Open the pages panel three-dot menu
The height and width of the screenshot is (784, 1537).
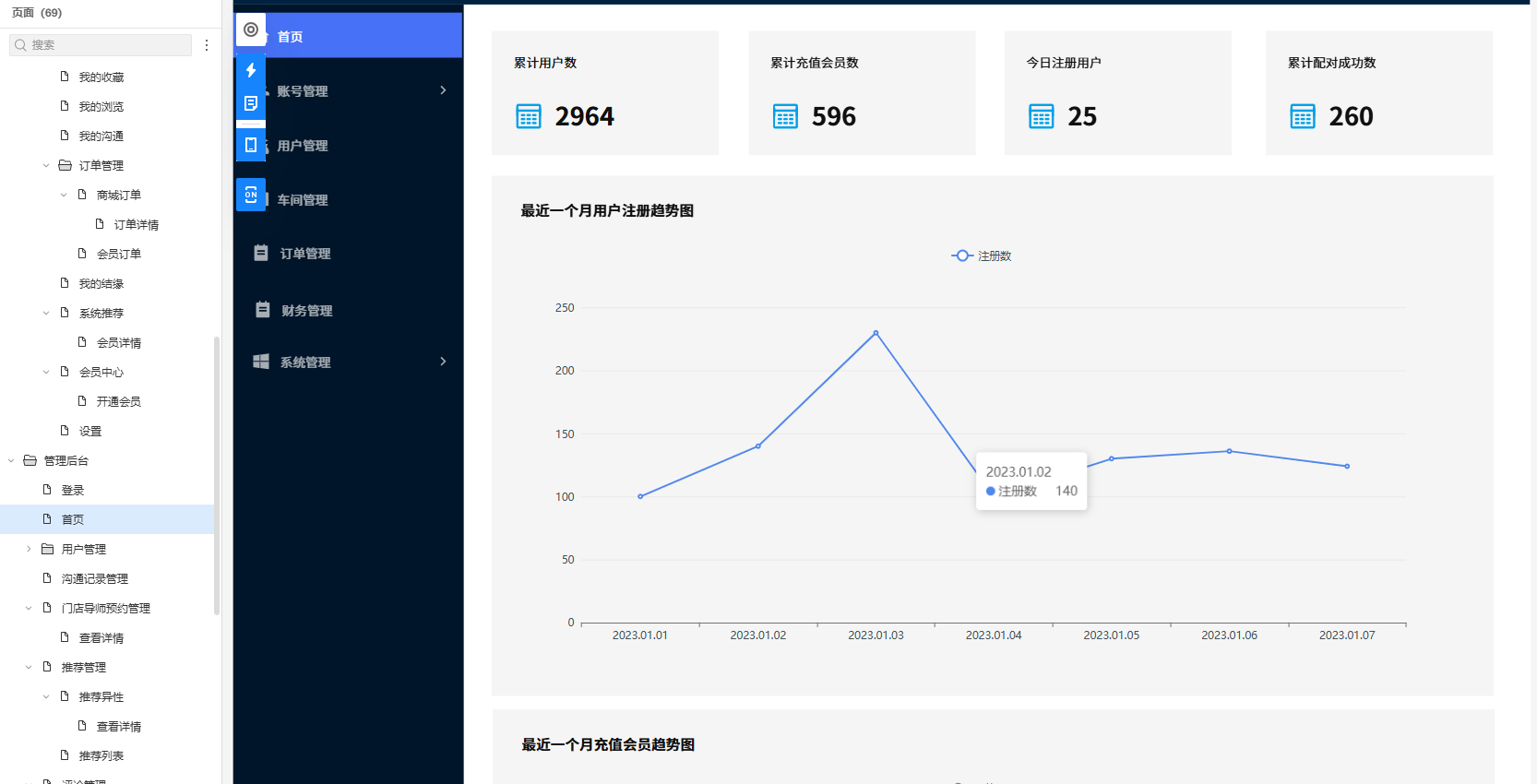tap(207, 45)
